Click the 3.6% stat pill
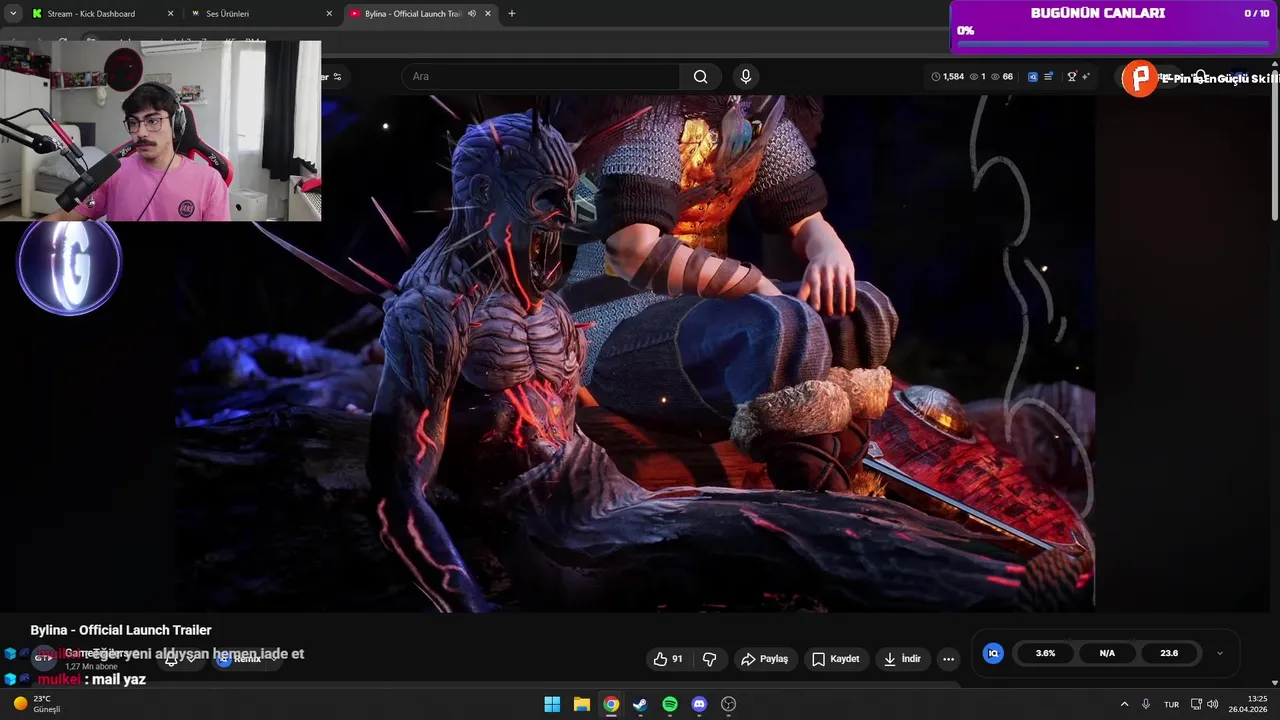 pyautogui.click(x=1045, y=653)
